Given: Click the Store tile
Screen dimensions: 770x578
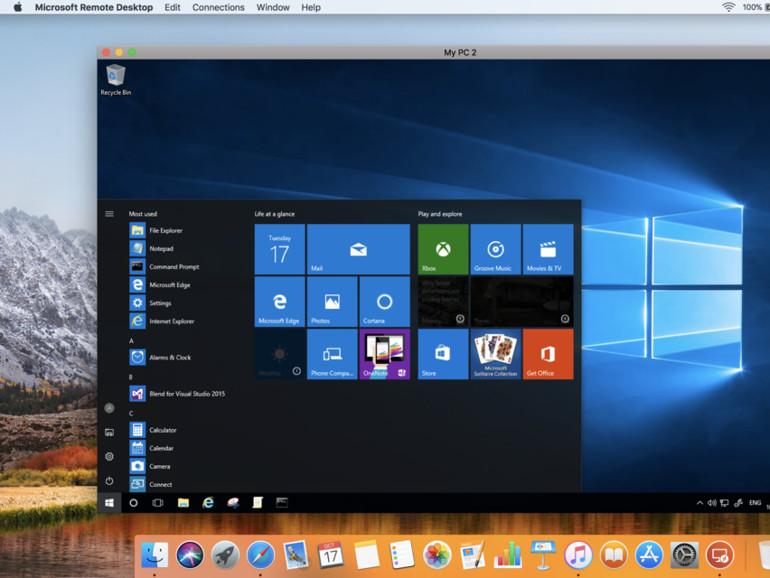Looking at the screenshot, I should [443, 354].
